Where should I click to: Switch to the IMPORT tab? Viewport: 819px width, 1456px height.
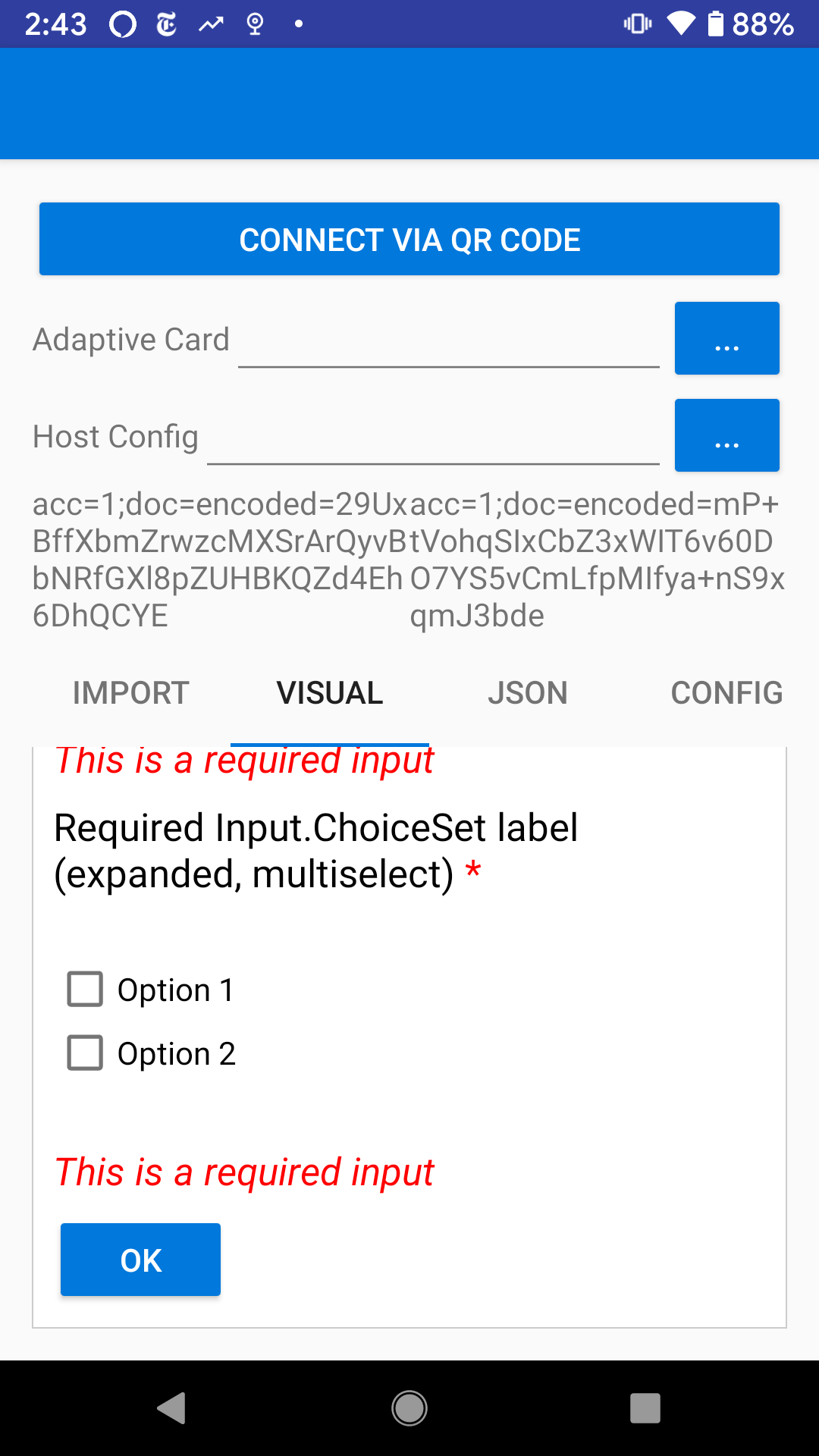pyautogui.click(x=130, y=692)
